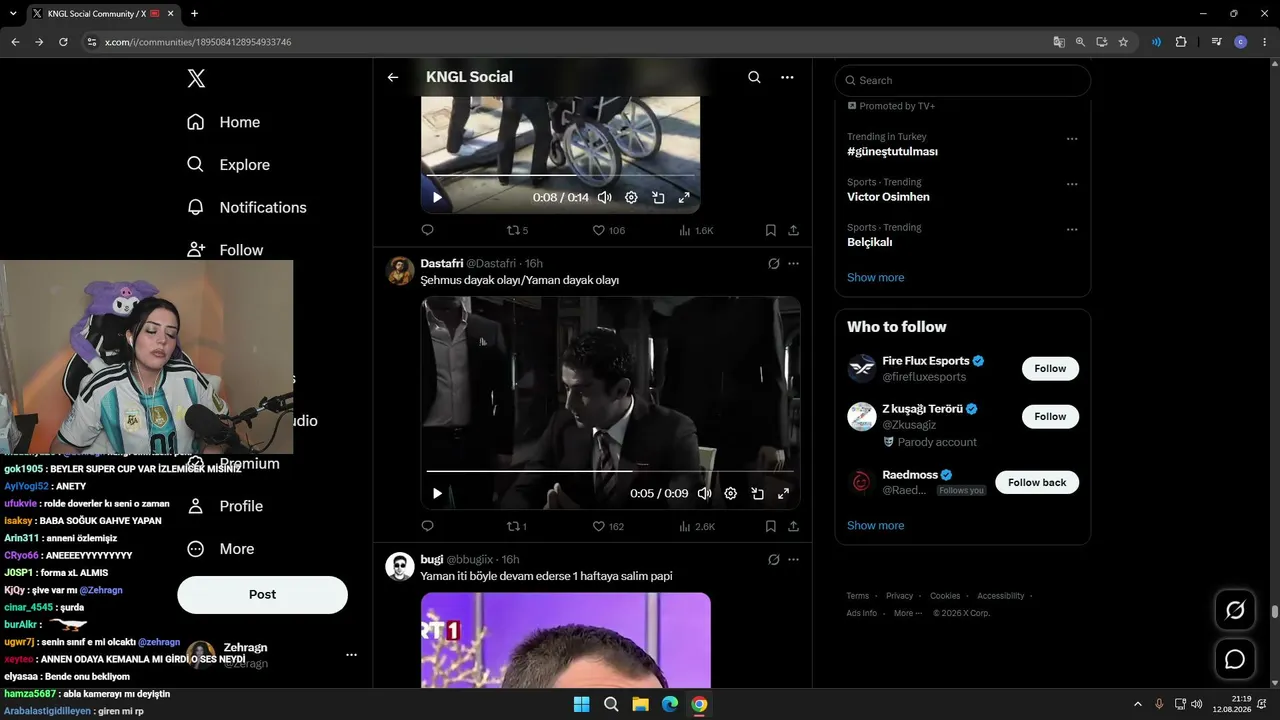Share Dastafri's post
This screenshot has height=720, width=1280.
click(793, 526)
